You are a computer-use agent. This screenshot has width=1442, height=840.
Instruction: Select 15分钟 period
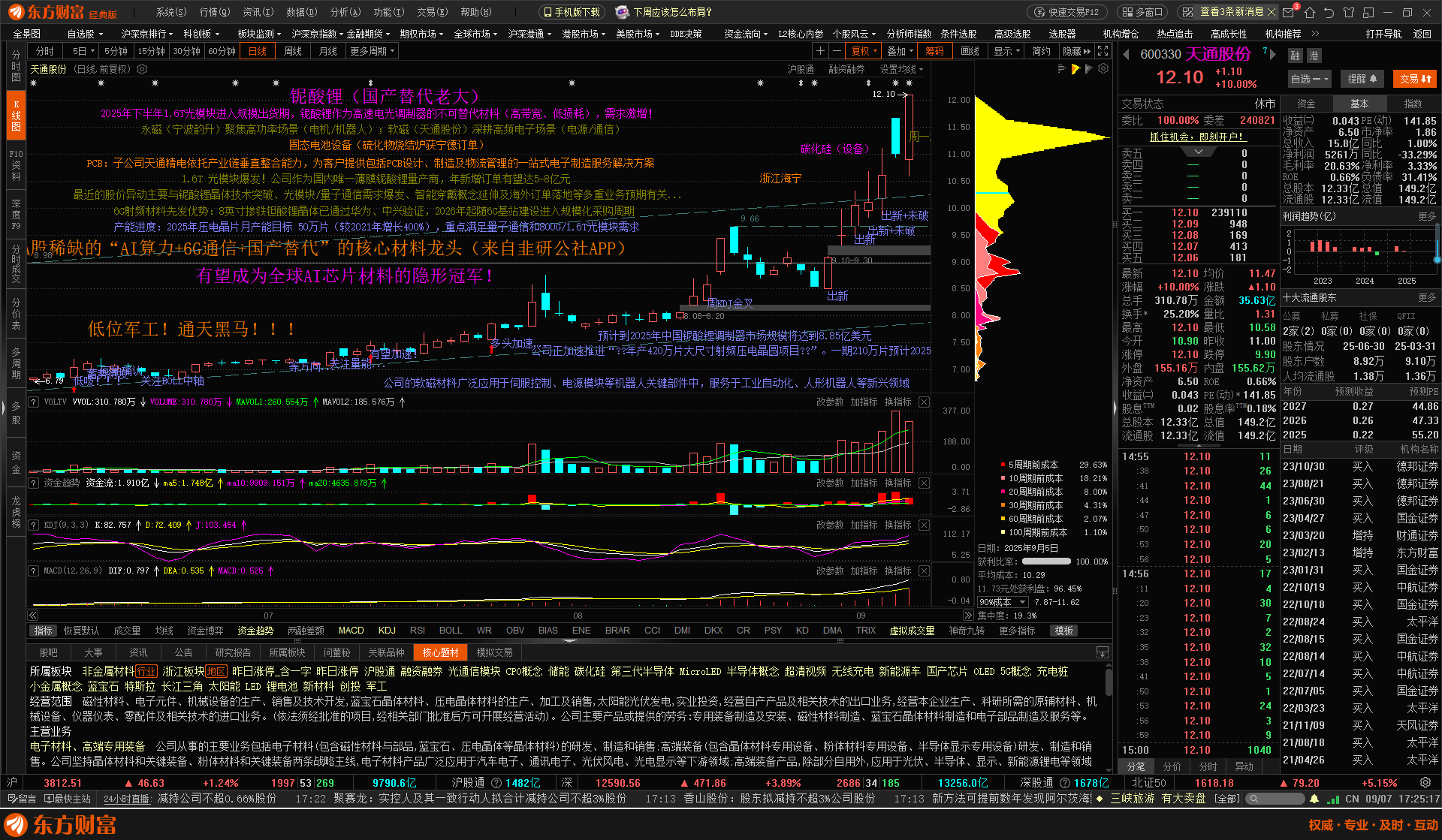[x=151, y=51]
